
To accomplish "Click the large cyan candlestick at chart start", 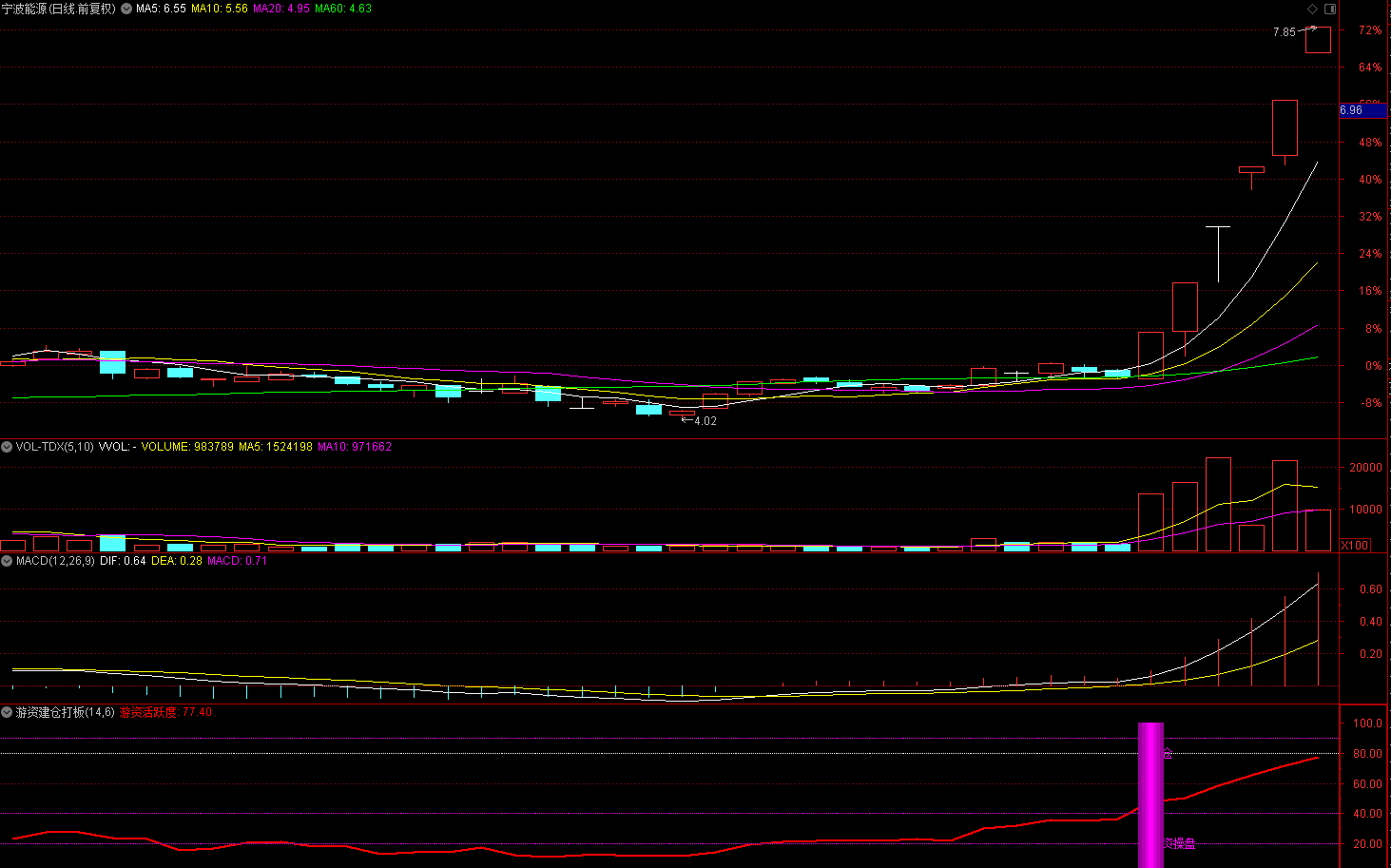I will tap(112, 362).
